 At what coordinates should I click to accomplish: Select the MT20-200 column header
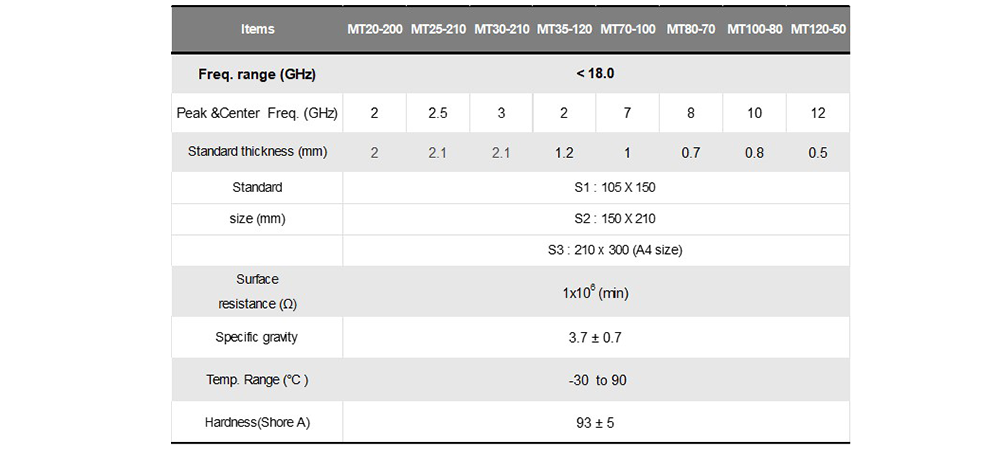(375, 29)
